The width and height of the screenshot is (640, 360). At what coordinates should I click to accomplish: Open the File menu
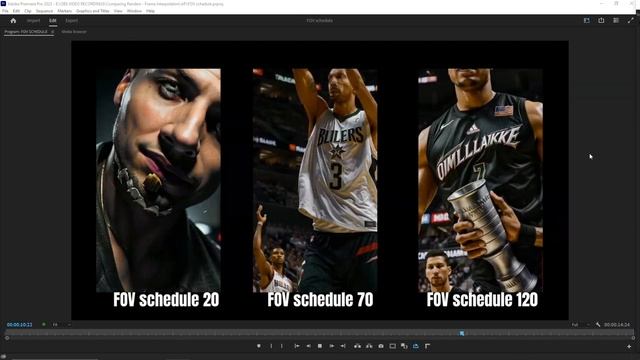tap(5, 11)
